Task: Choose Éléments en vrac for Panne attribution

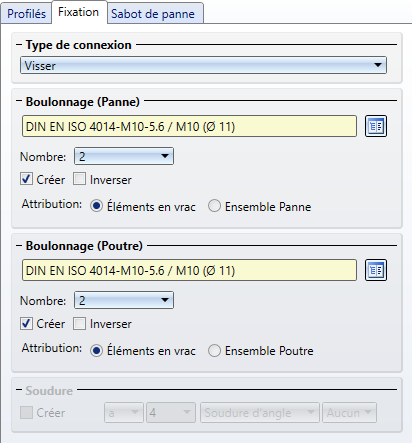Action: click(x=96, y=206)
